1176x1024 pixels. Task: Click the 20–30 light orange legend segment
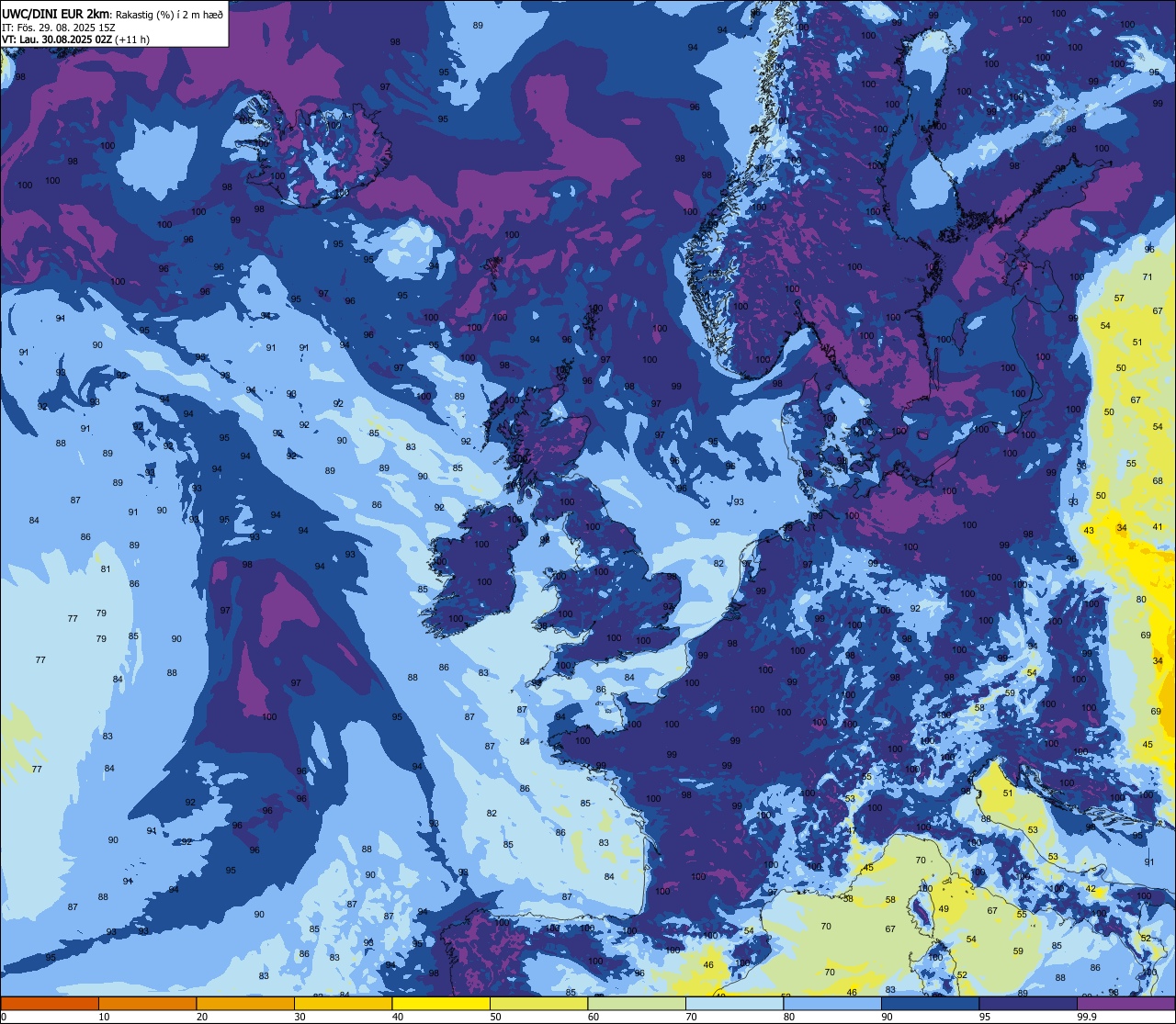245,1004
